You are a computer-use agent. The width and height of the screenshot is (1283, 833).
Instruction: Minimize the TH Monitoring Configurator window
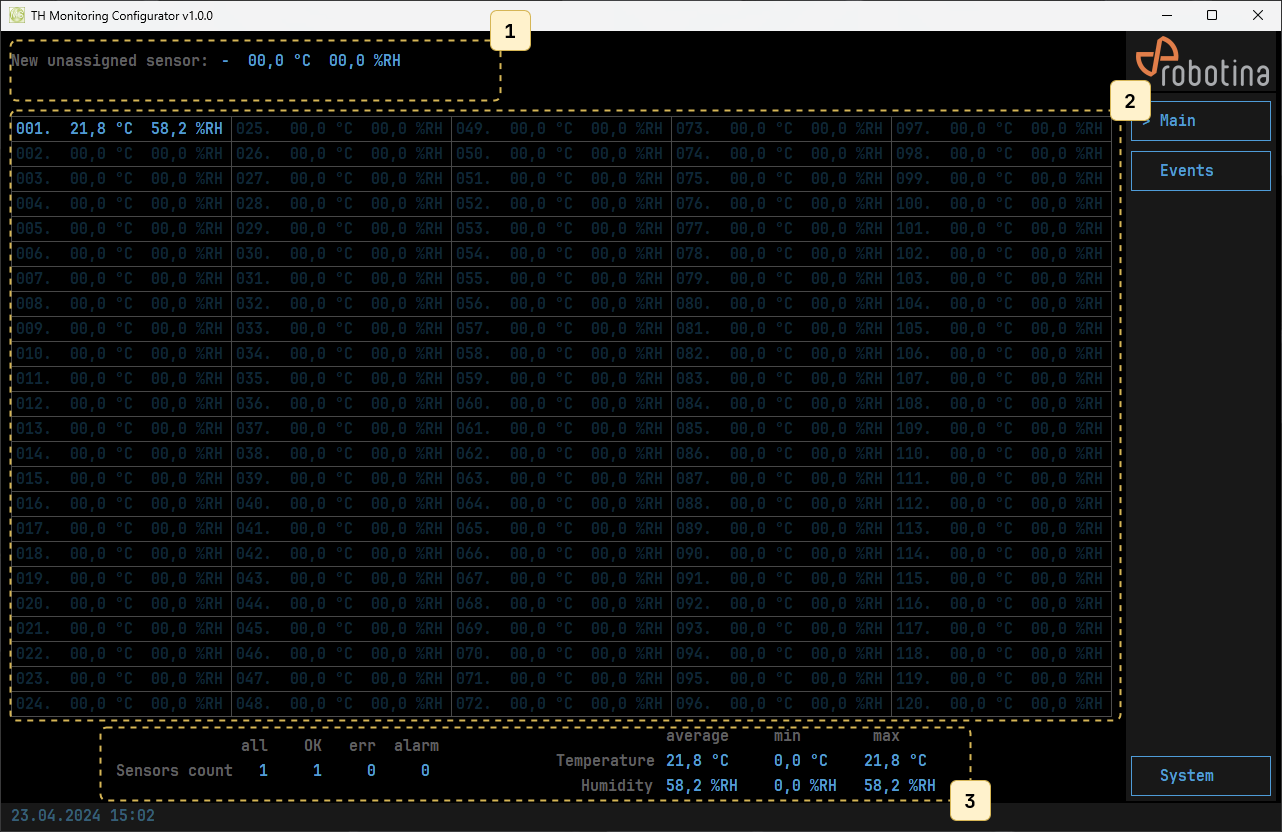pyautogui.click(x=1166, y=16)
